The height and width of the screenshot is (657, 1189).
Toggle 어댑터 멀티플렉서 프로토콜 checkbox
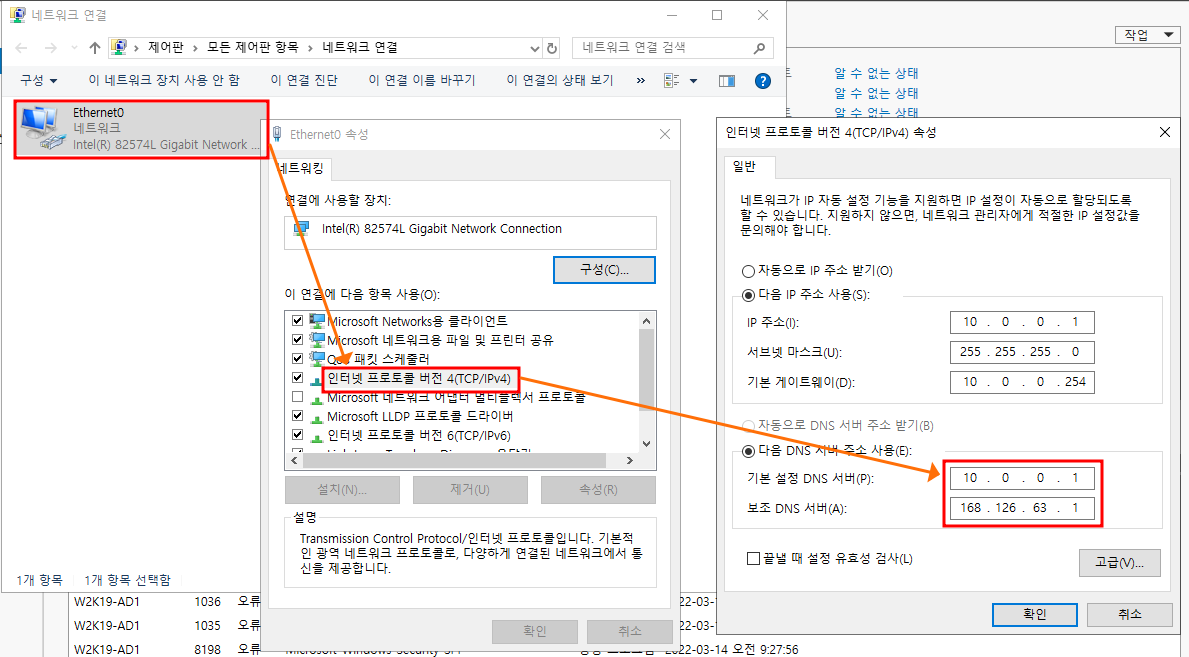click(297, 397)
